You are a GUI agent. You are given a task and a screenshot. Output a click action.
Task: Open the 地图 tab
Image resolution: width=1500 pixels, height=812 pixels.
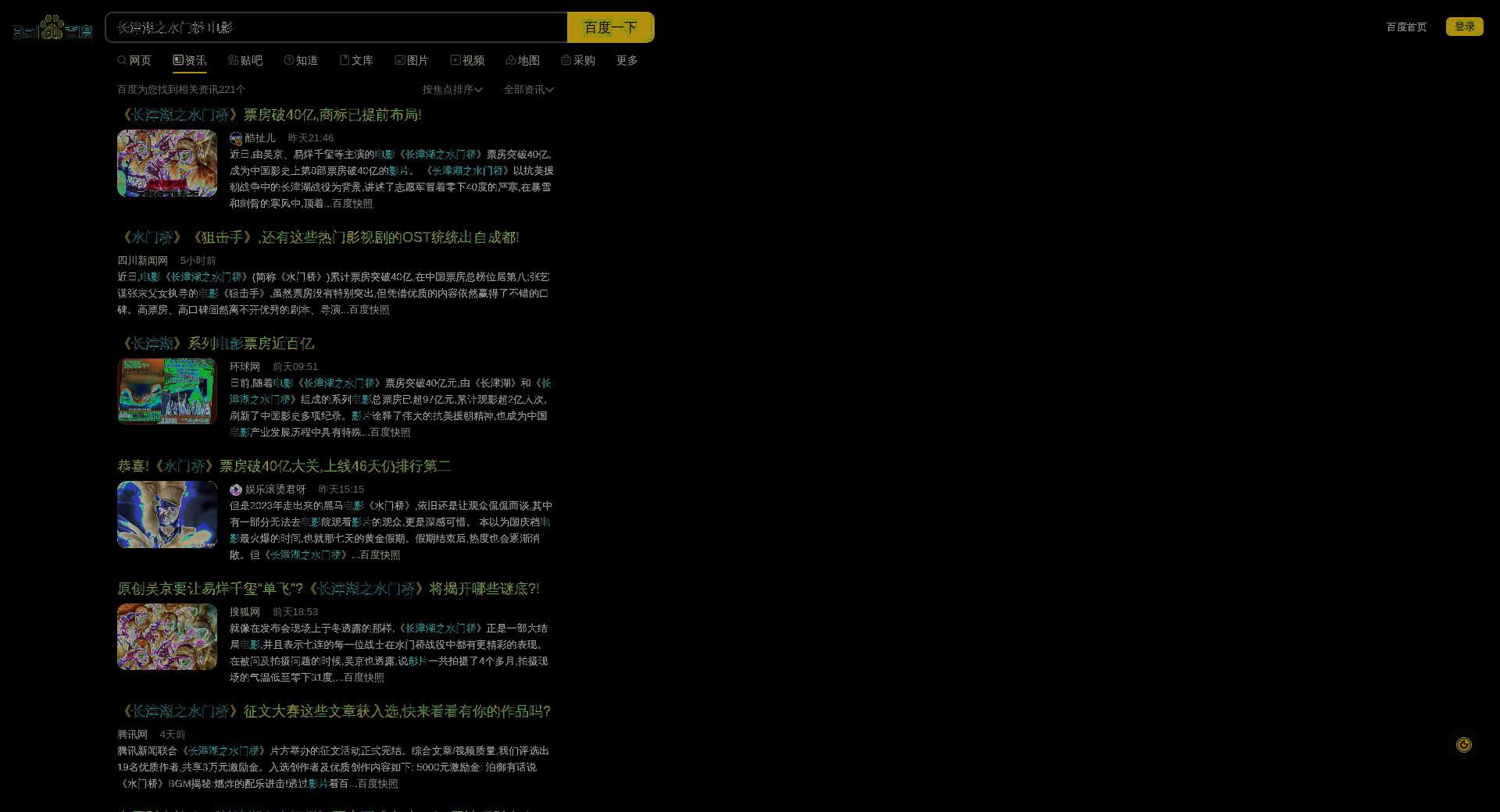pos(523,60)
